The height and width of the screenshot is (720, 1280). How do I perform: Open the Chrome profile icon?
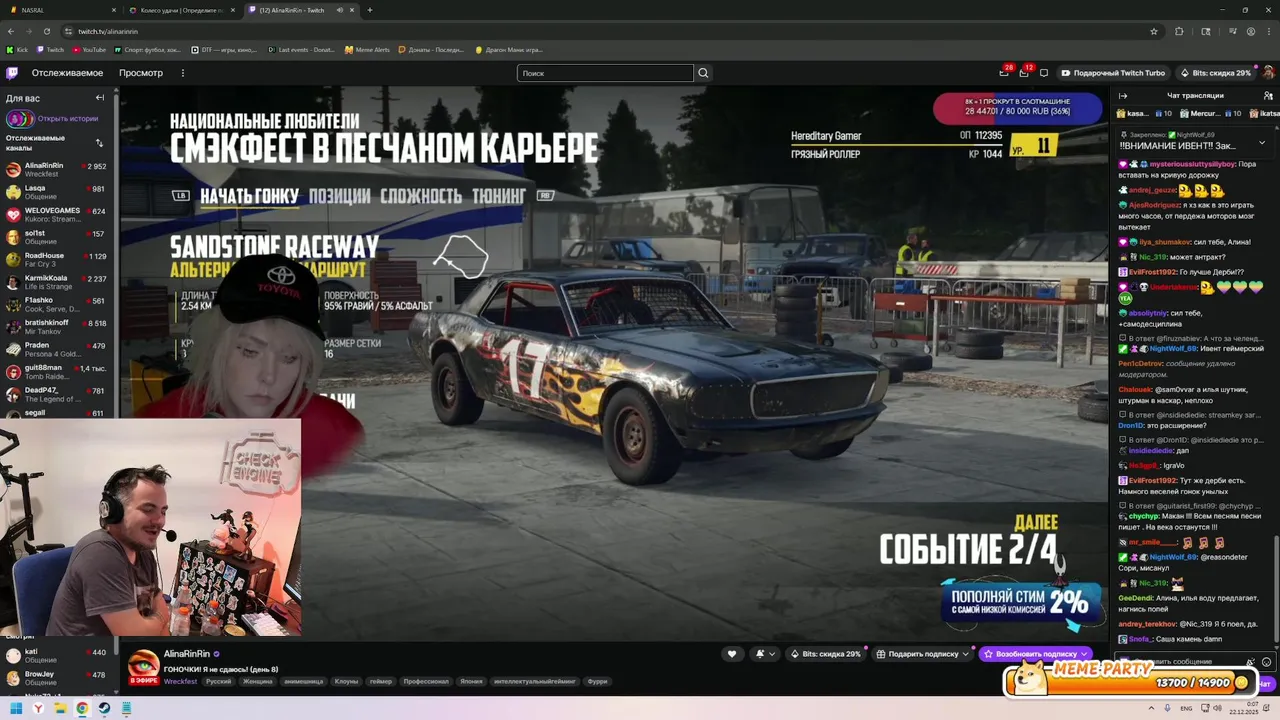(x=1251, y=31)
